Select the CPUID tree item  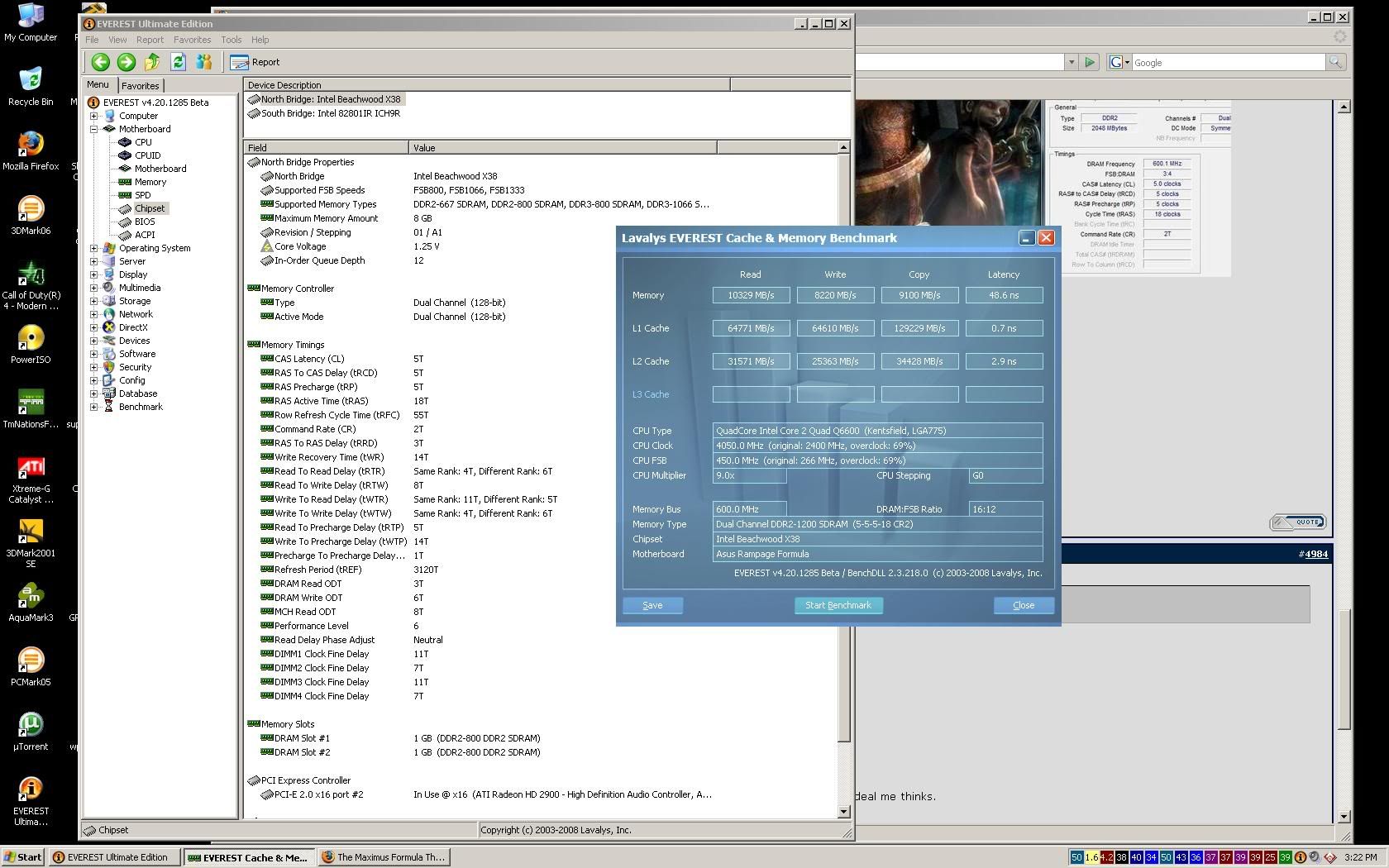tap(147, 155)
